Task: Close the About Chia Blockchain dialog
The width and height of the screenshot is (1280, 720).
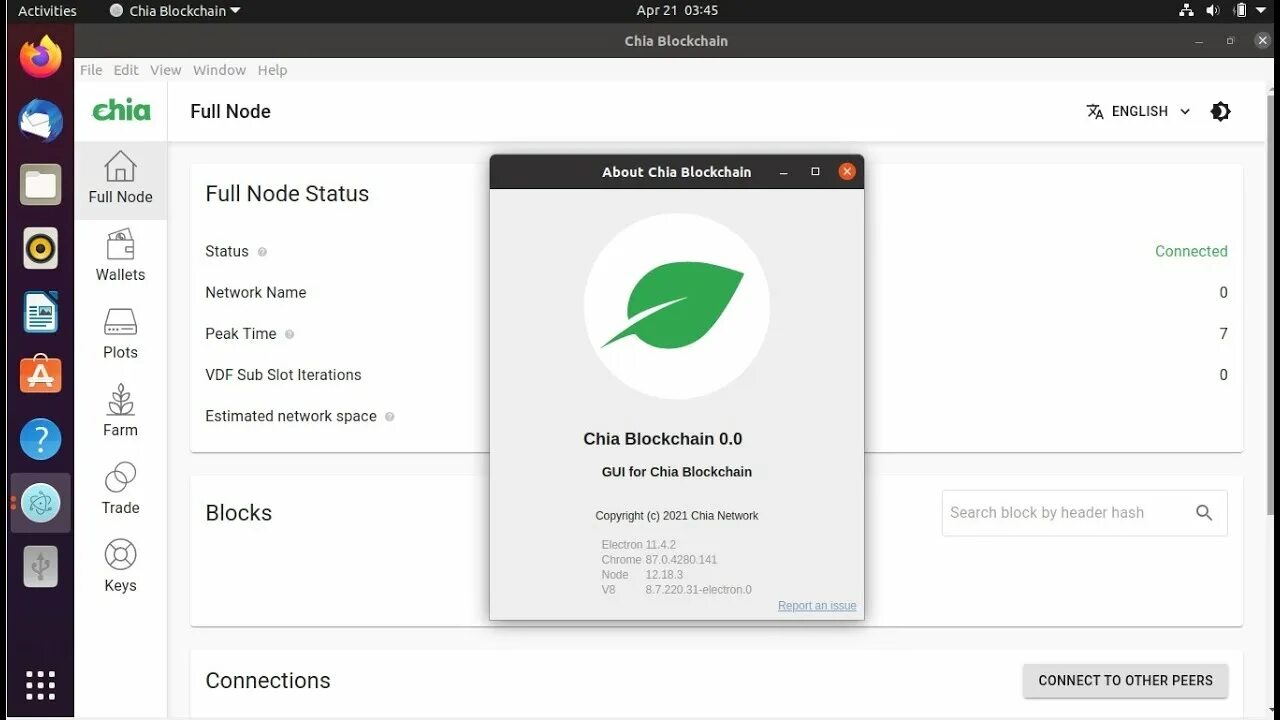Action: [847, 172]
